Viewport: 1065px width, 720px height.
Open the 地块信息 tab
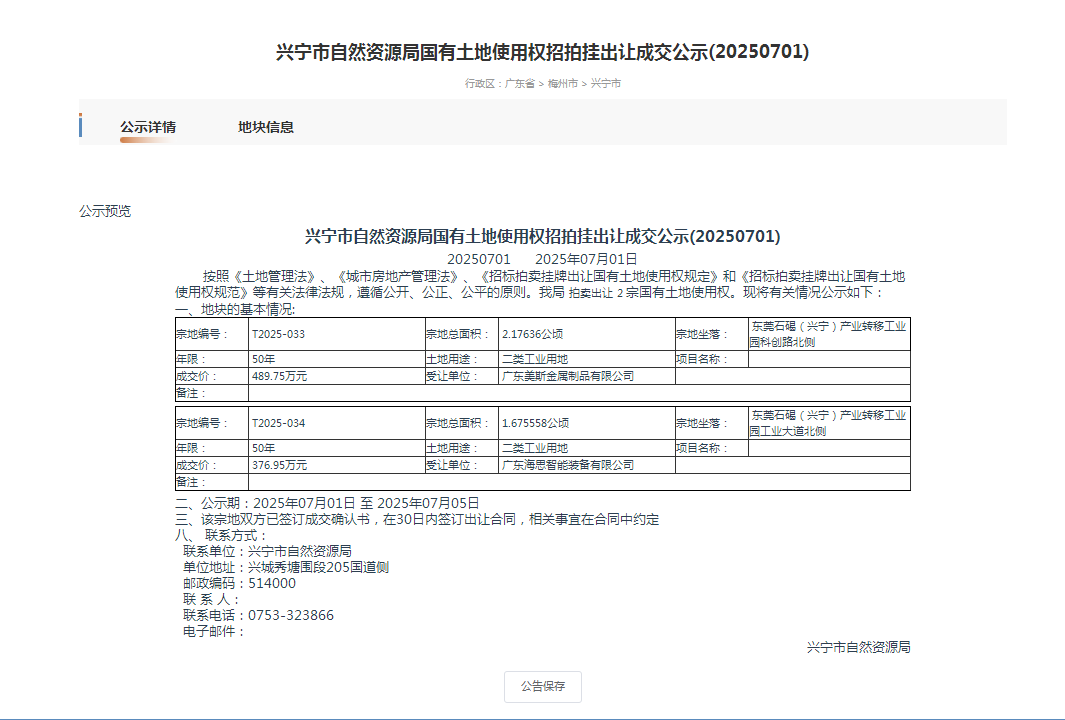266,127
